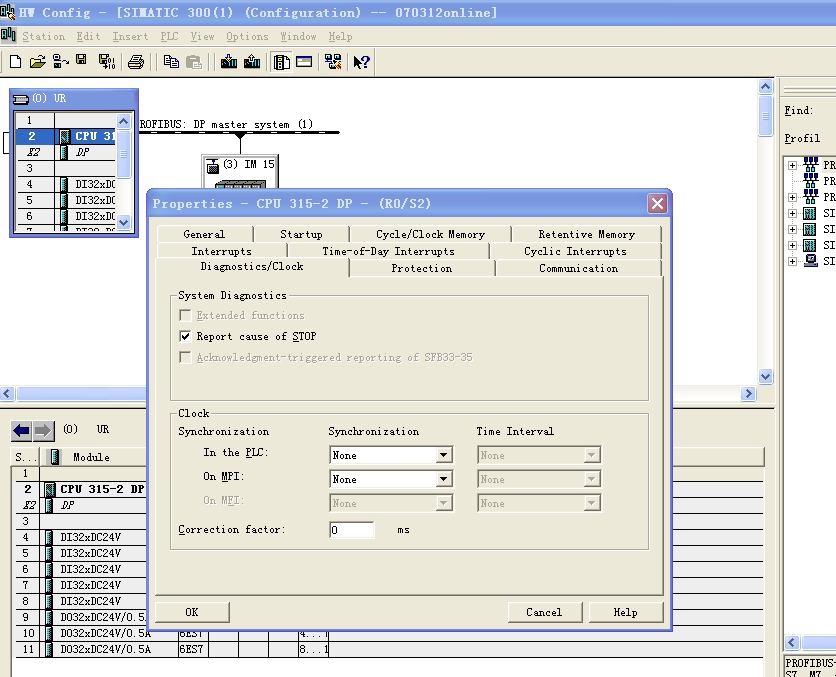Image resolution: width=836 pixels, height=677 pixels.
Task: Click the Download to Module icon
Action: (229, 62)
